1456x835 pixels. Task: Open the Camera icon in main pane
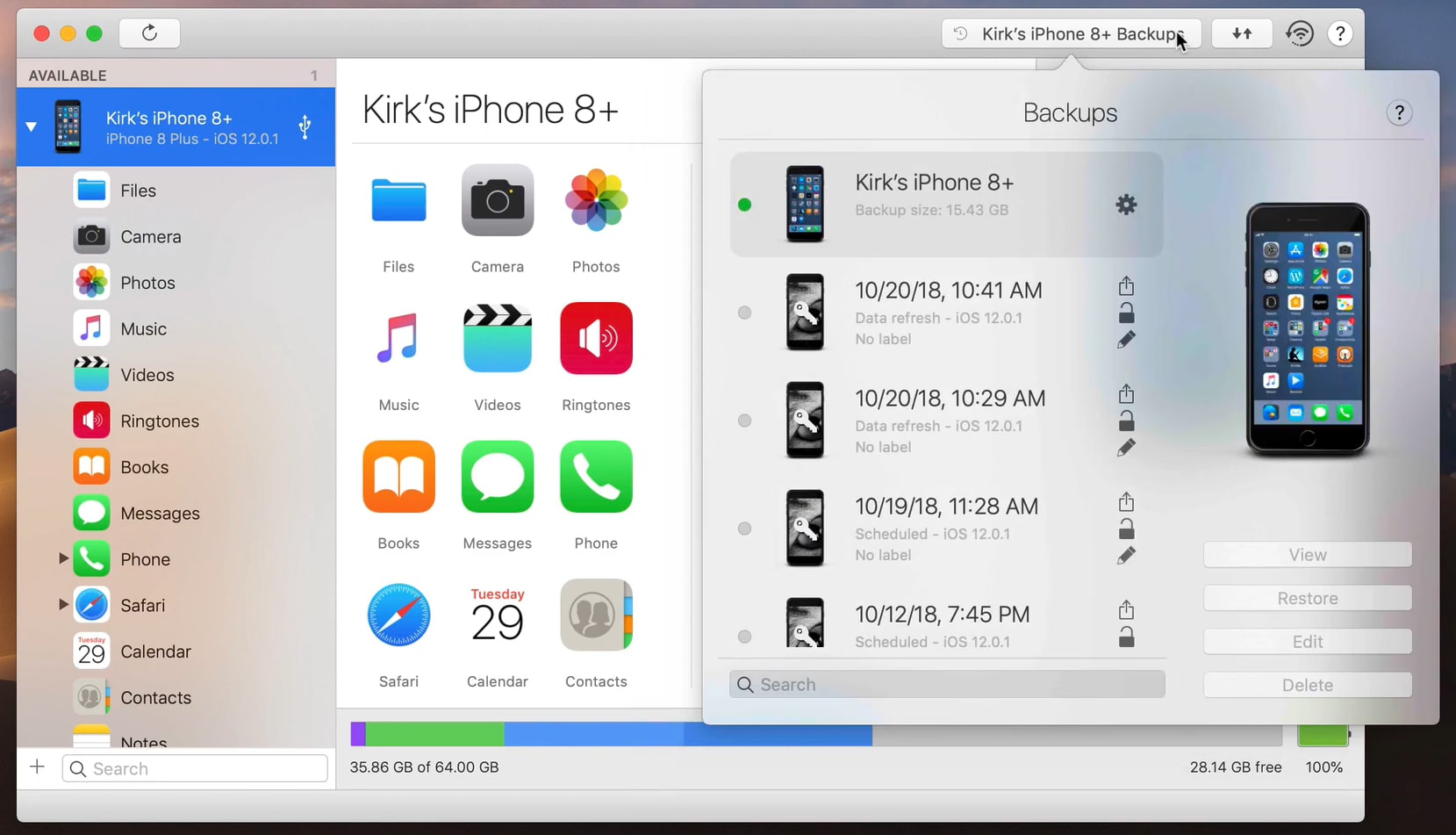pyautogui.click(x=498, y=201)
